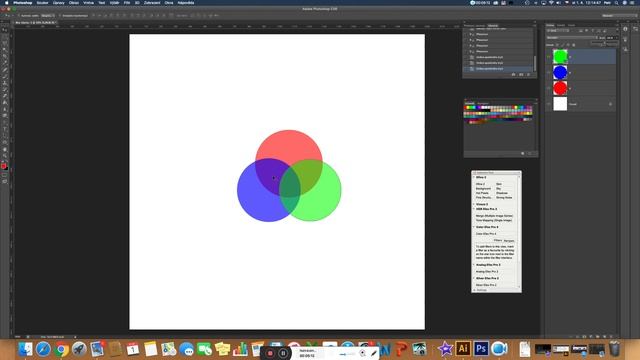The width and height of the screenshot is (640, 360).
Task: Click the red foreground color swatch in toolbar
Action: pyautogui.click(x=4, y=166)
